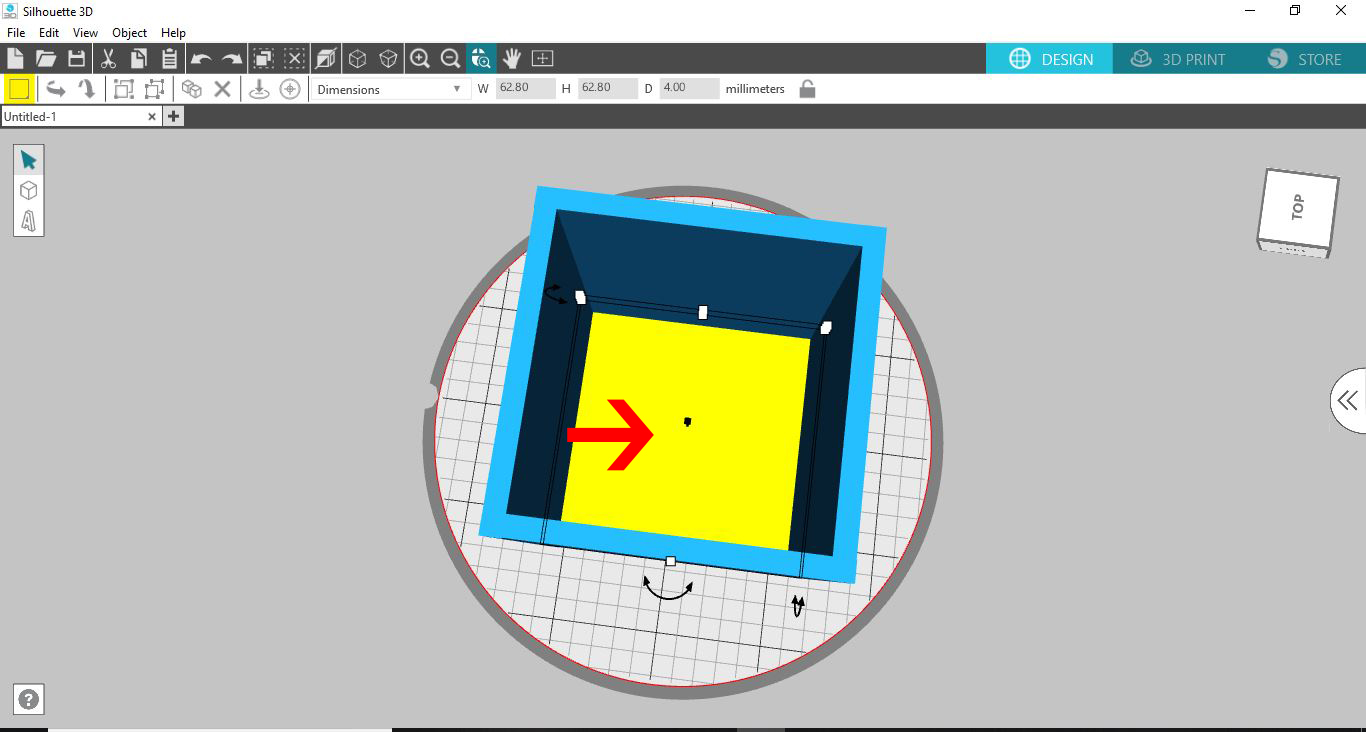Toggle the highlighted zoom-to-selection tool
1366x732 pixels.
pos(481,58)
